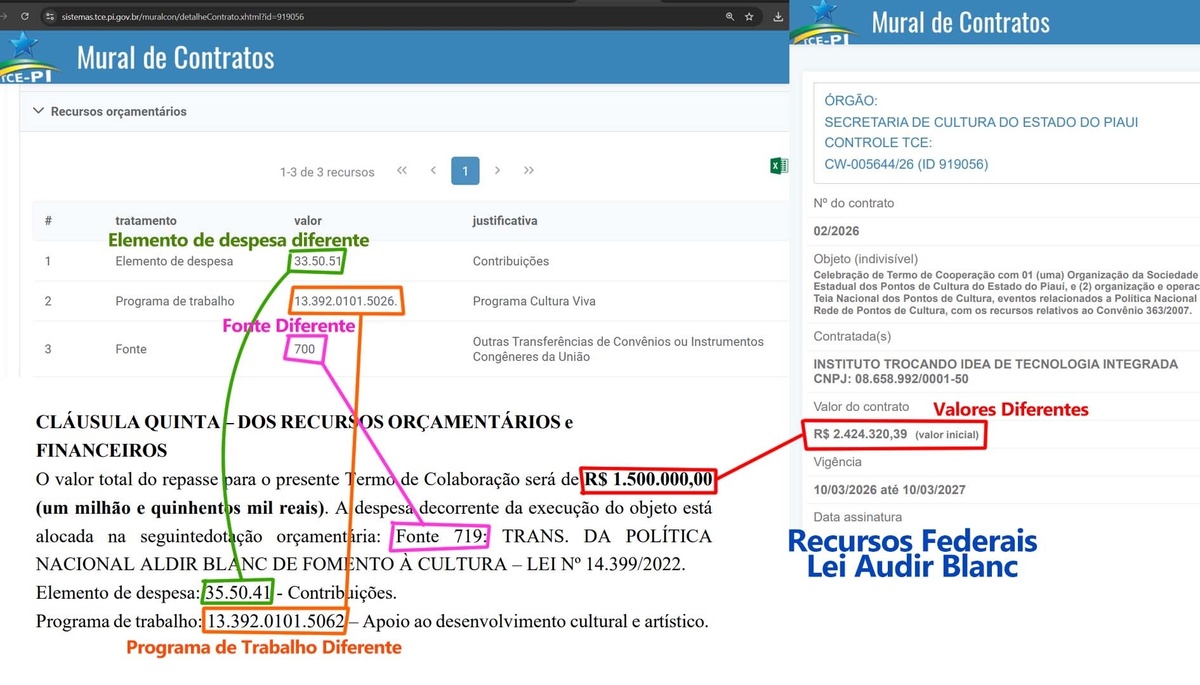Open browser downloads icon
This screenshot has height=685, width=1200.
[x=778, y=17]
